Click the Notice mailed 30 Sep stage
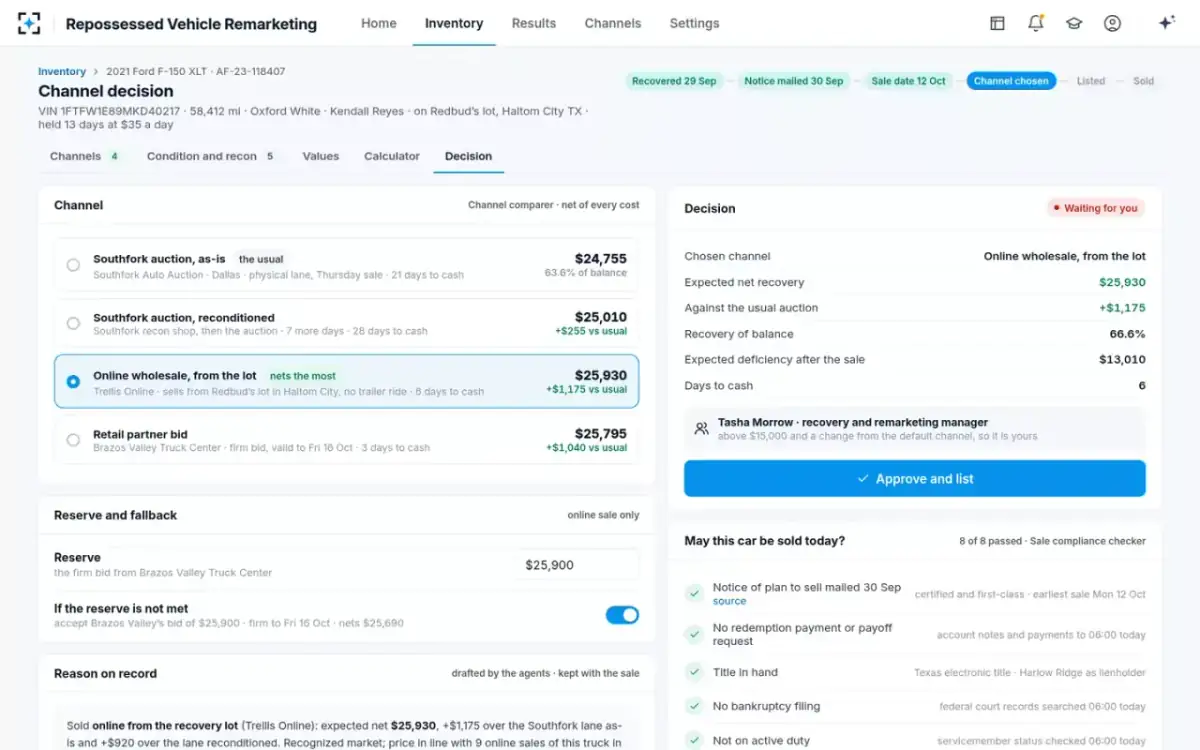This screenshot has width=1200, height=750. tap(794, 81)
